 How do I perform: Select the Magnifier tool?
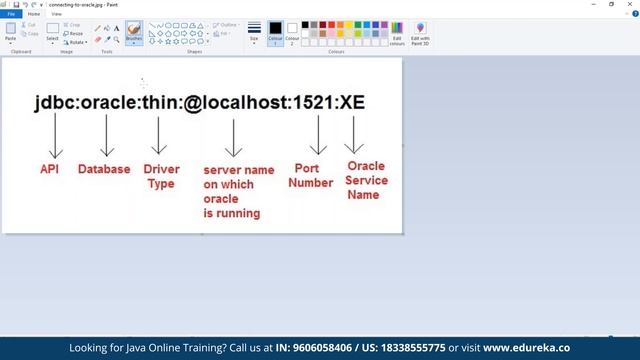point(116,40)
